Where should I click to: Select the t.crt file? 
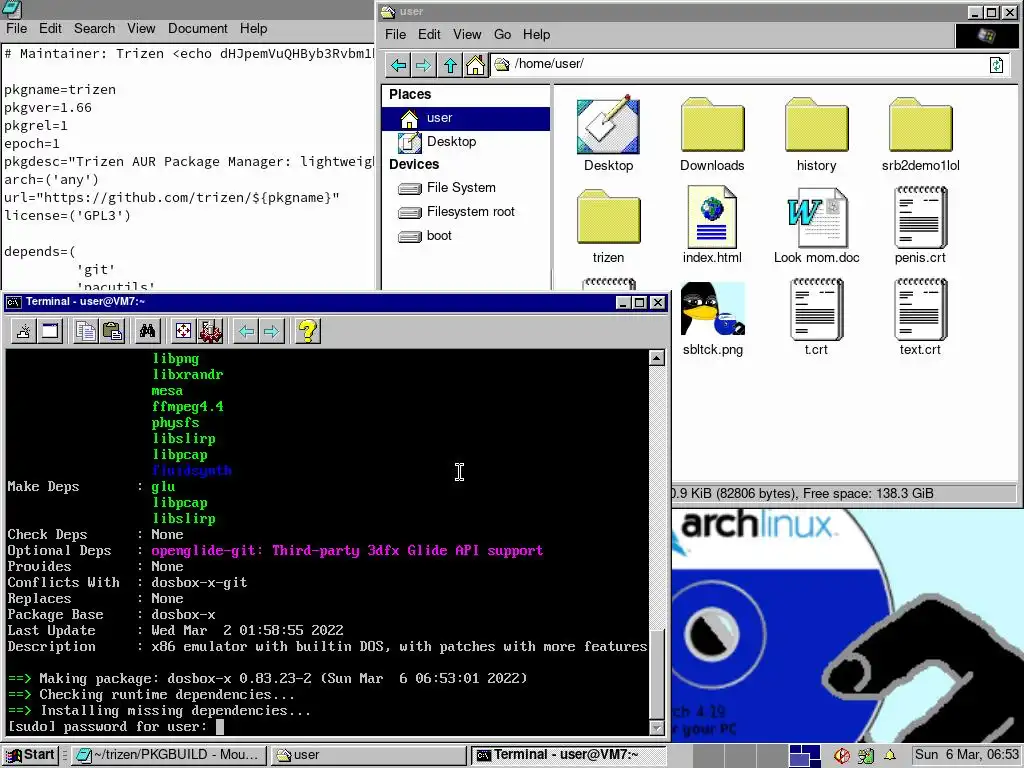click(816, 318)
